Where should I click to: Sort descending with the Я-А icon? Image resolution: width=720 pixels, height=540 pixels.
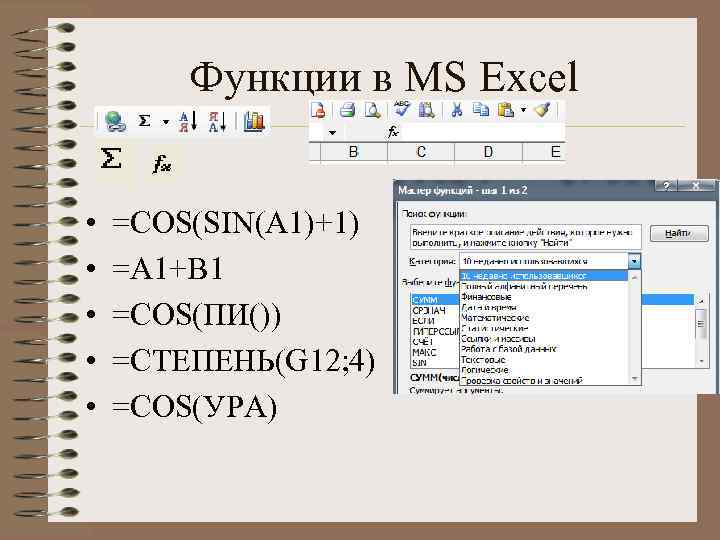pos(218,122)
